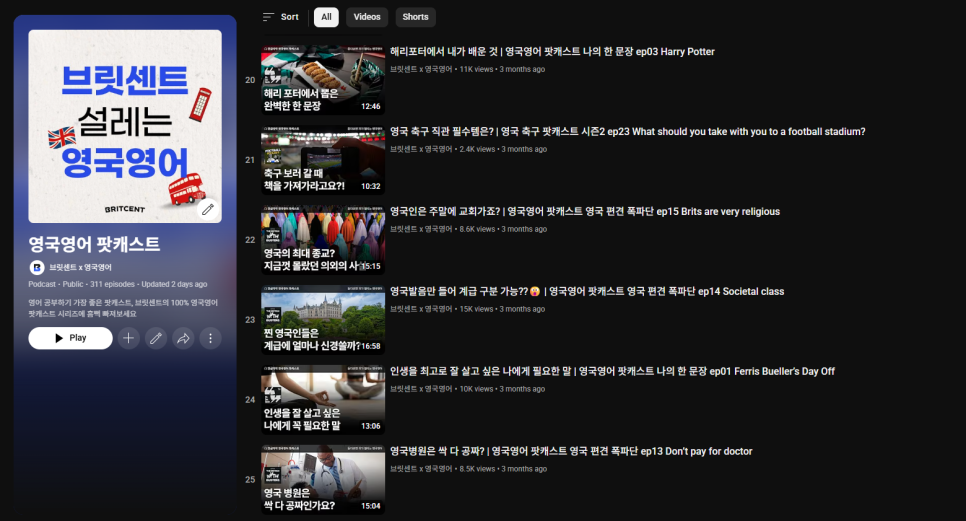This screenshot has height=521, width=966.
Task: Click channel name under Harry Potter video
Action: click(x=421, y=70)
